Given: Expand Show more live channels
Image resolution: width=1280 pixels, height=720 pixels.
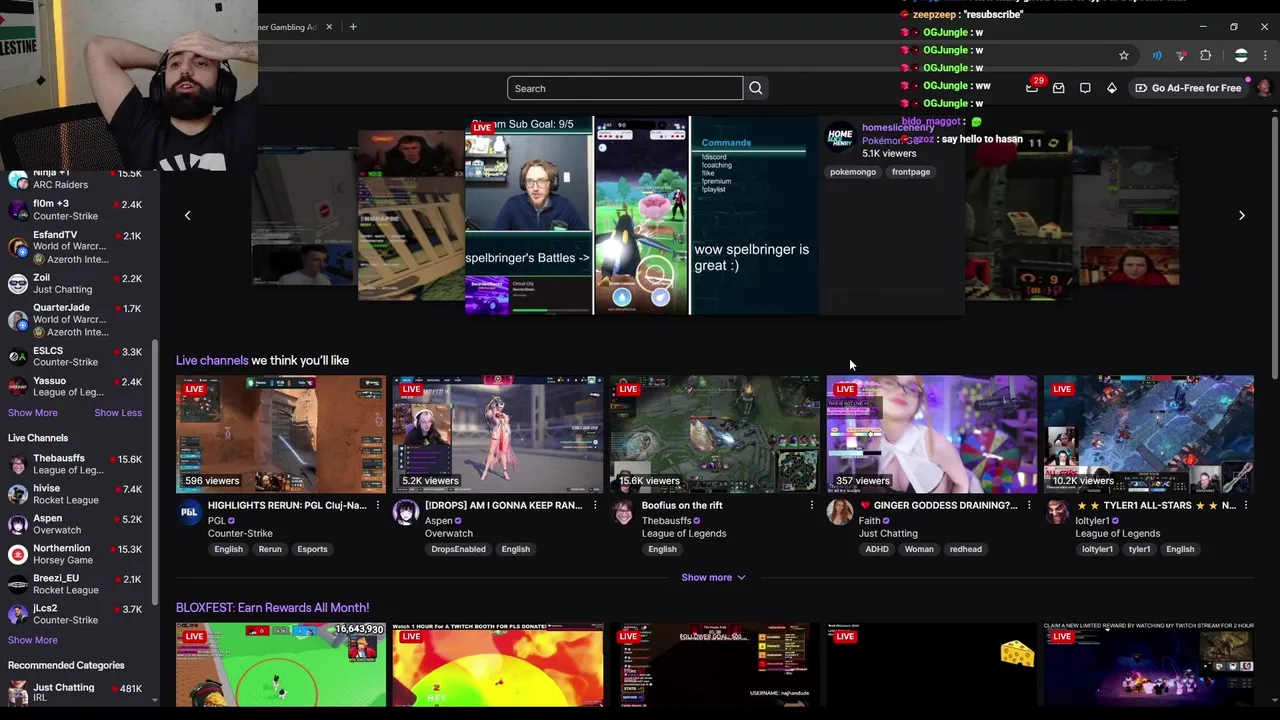Looking at the screenshot, I should point(714,577).
